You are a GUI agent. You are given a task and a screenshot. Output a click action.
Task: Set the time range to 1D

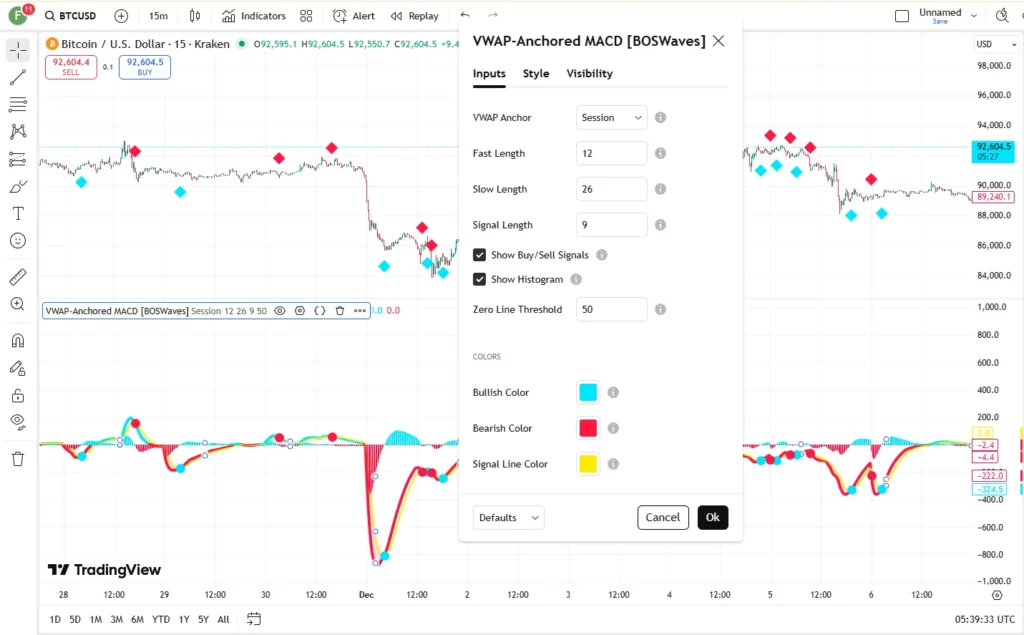(x=56, y=619)
